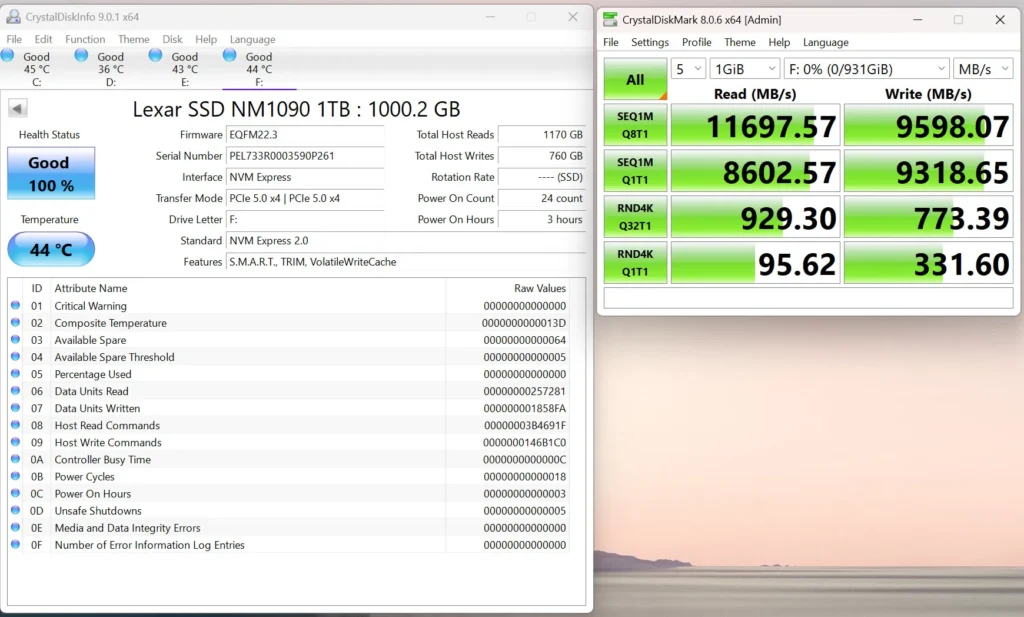Click the Serial Number field
This screenshot has width=1024, height=617.
[305, 156]
